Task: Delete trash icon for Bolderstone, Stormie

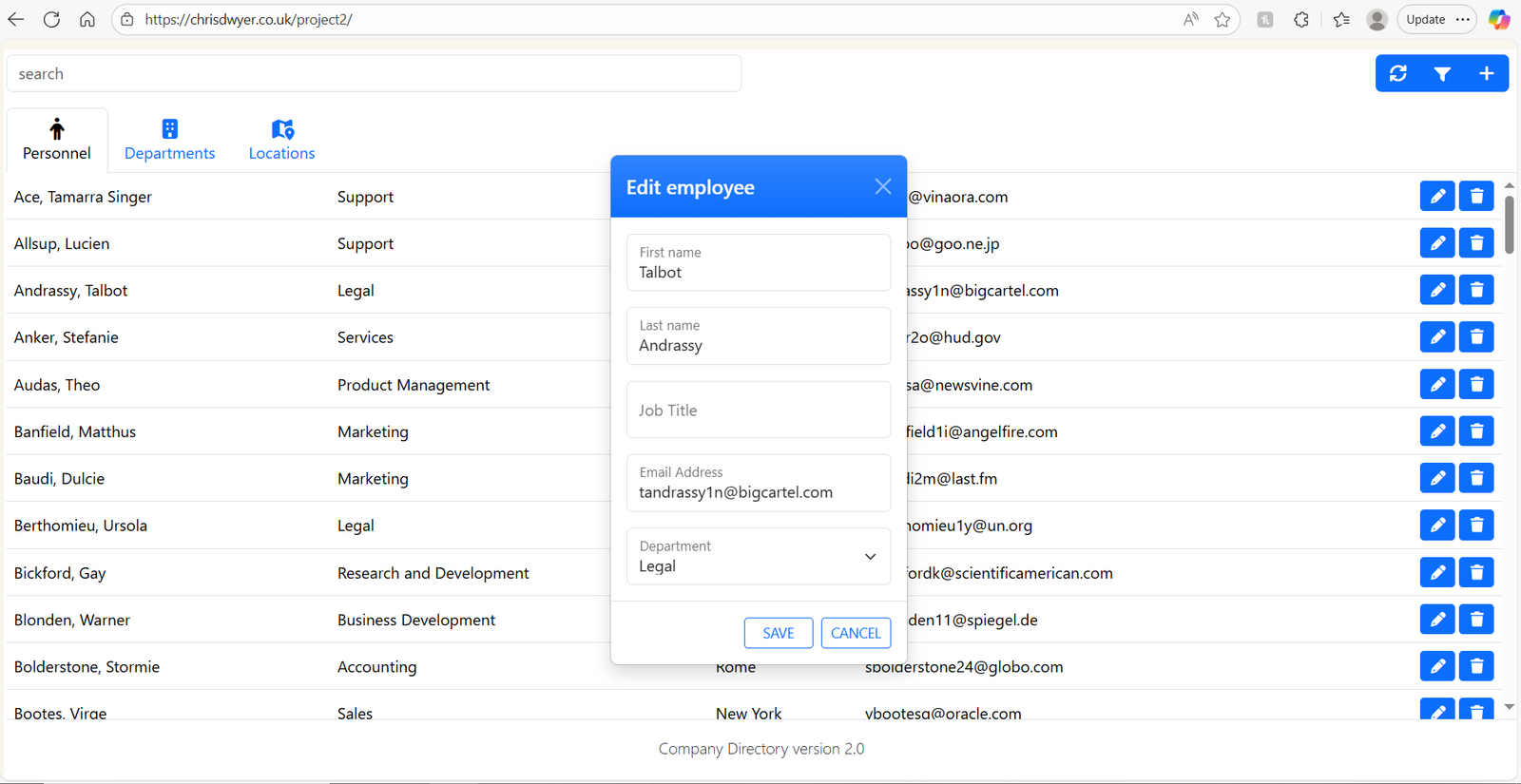Action: [1476, 666]
